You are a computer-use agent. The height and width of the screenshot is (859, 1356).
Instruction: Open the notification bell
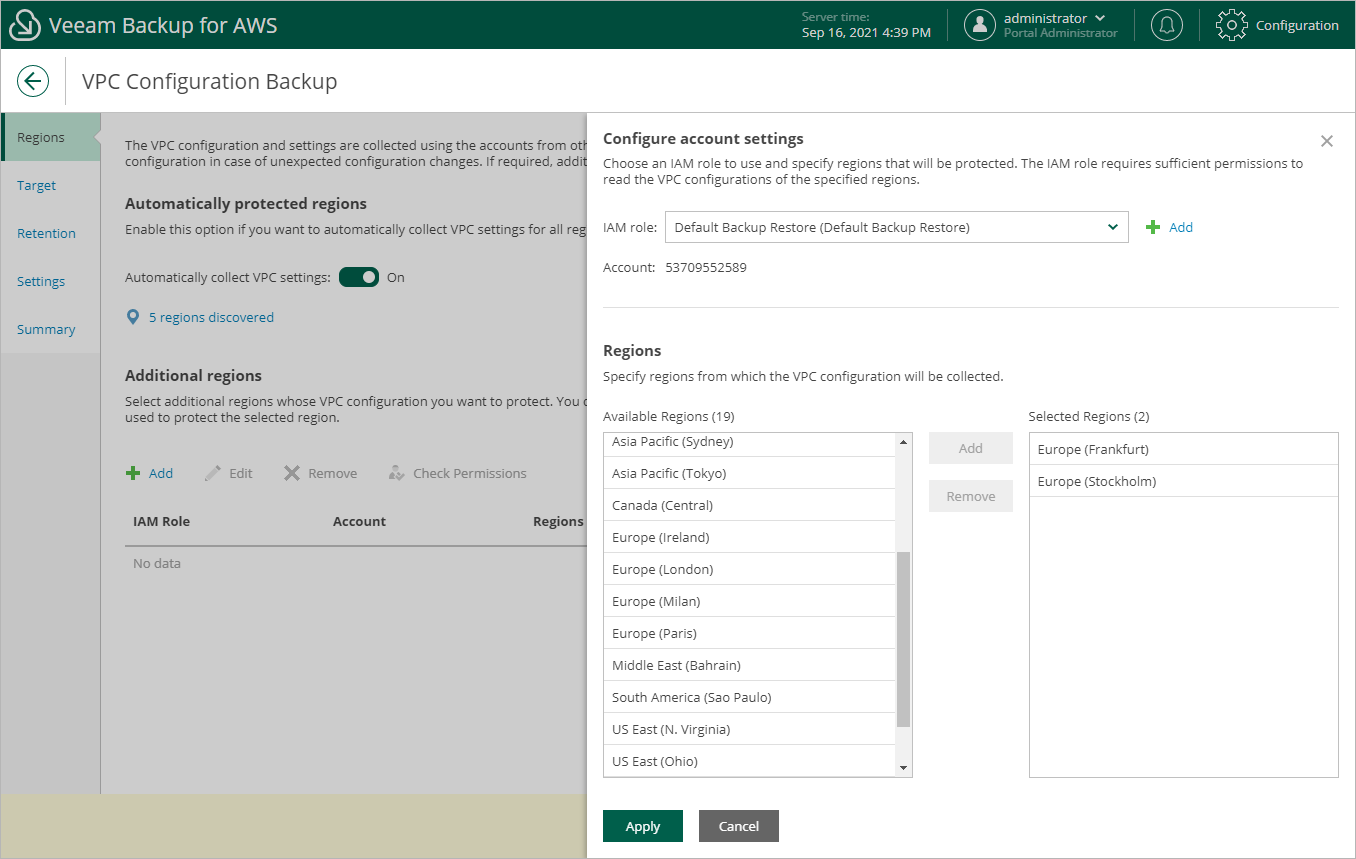(x=1166, y=24)
